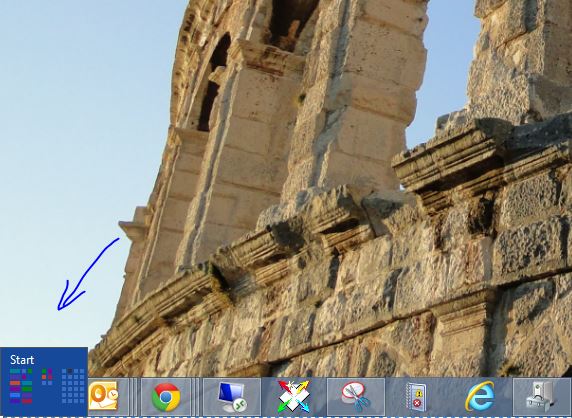572x418 pixels.
Task: Launch Microsoft Outlook from the taskbar
Action: (103, 396)
